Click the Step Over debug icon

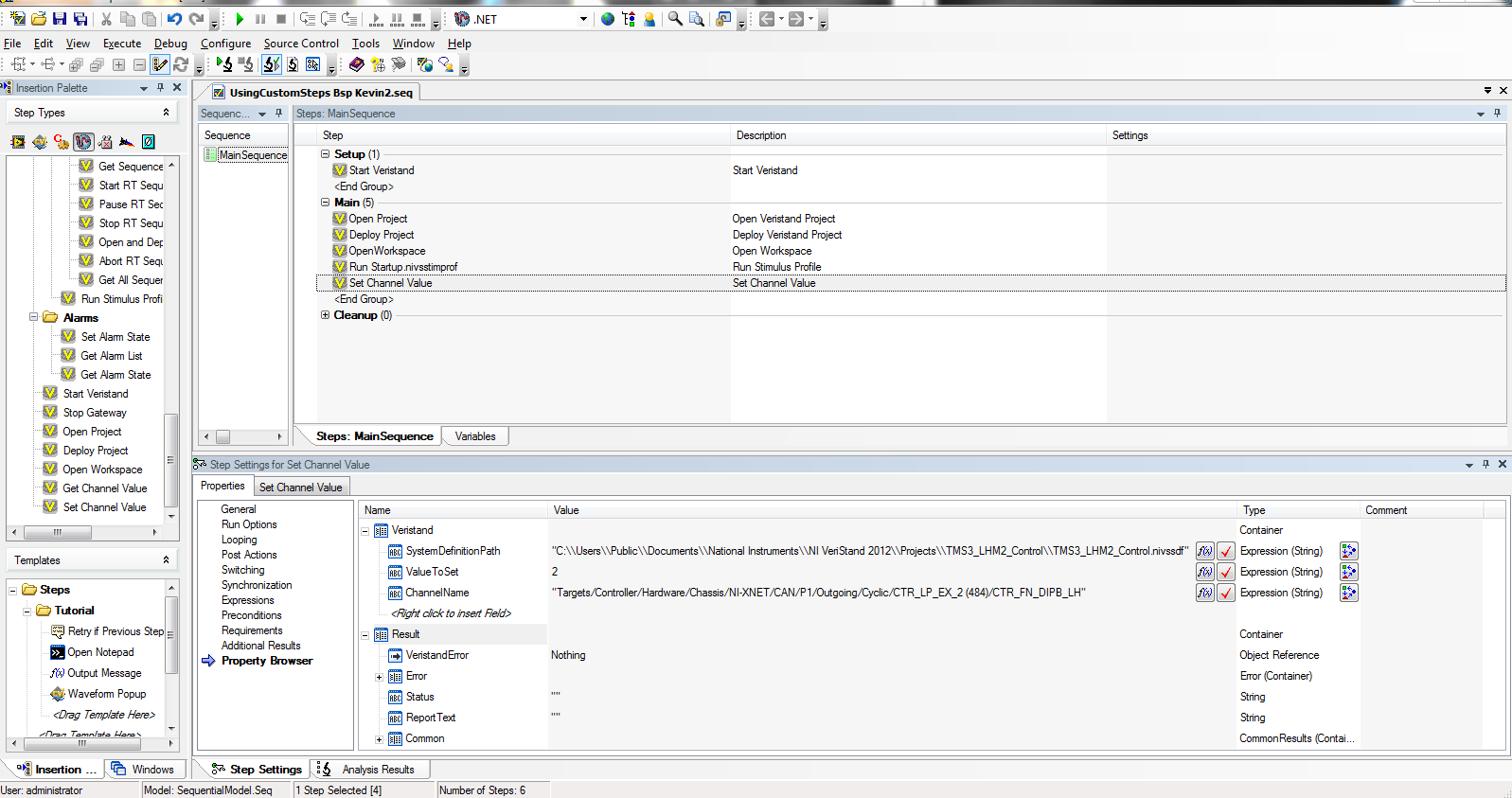point(329,19)
